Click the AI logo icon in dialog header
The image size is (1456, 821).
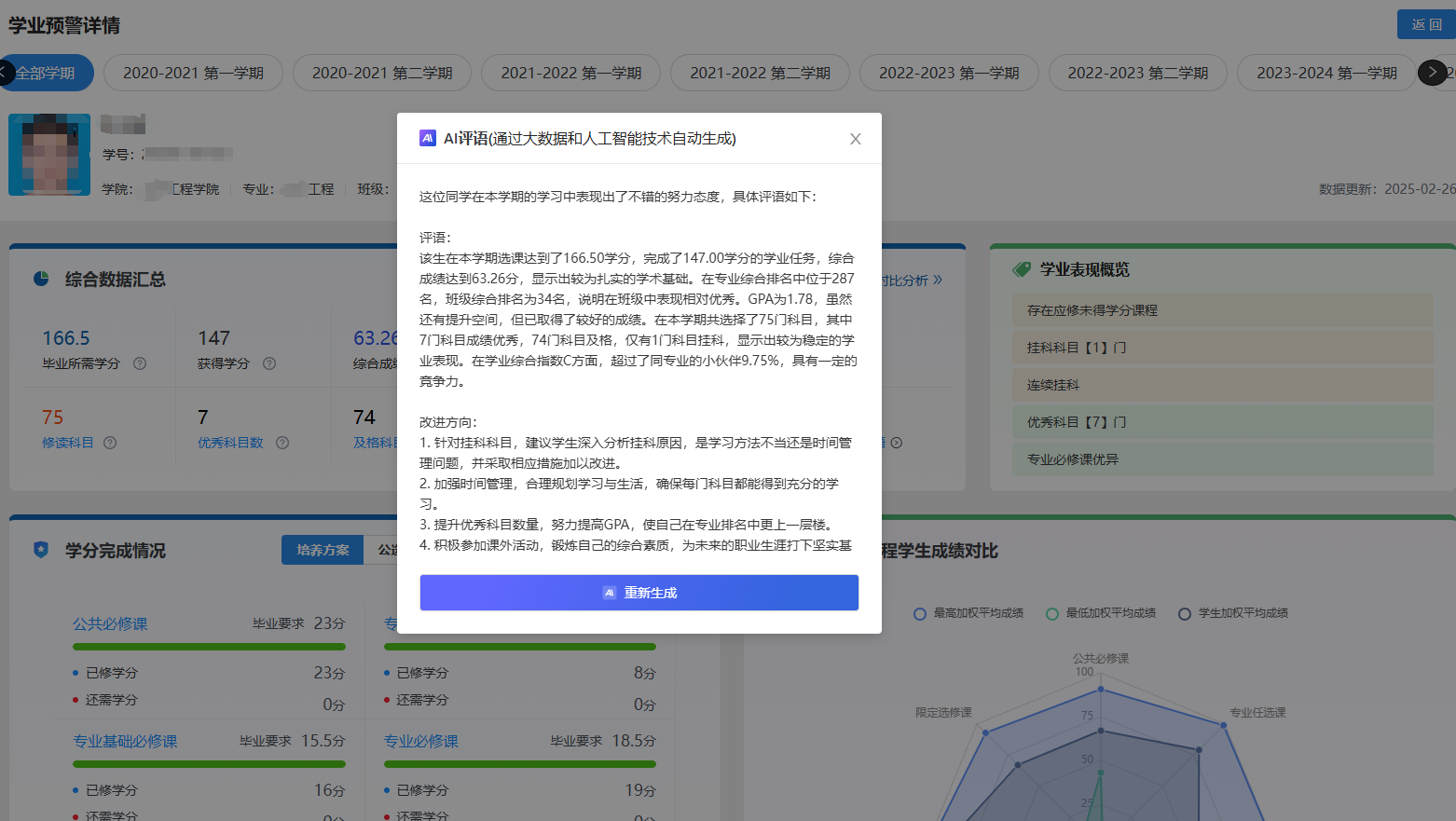428,138
